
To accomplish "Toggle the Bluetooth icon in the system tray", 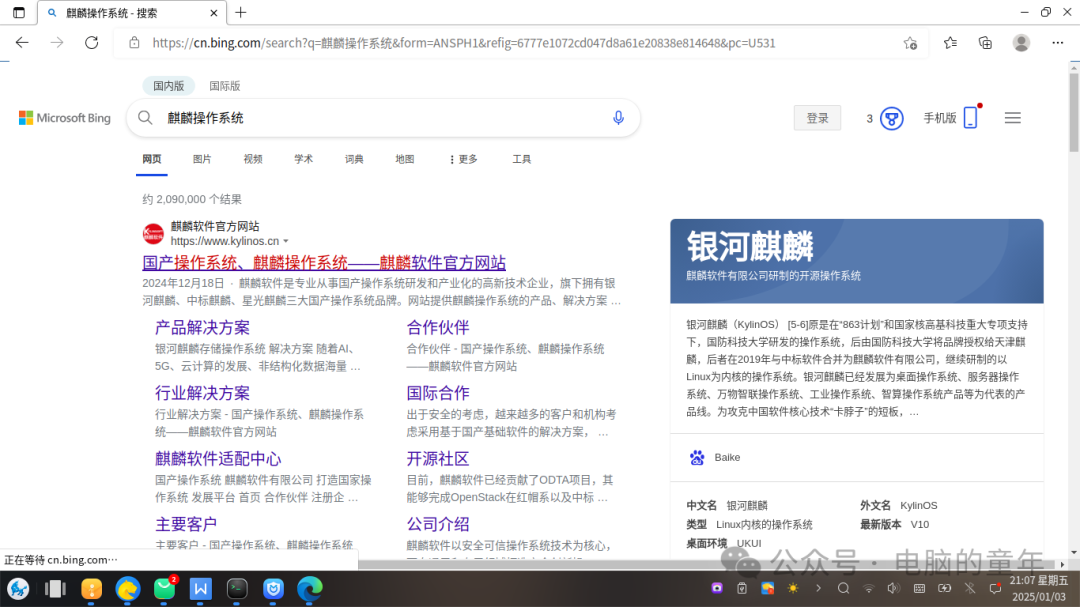I will tap(970, 588).
